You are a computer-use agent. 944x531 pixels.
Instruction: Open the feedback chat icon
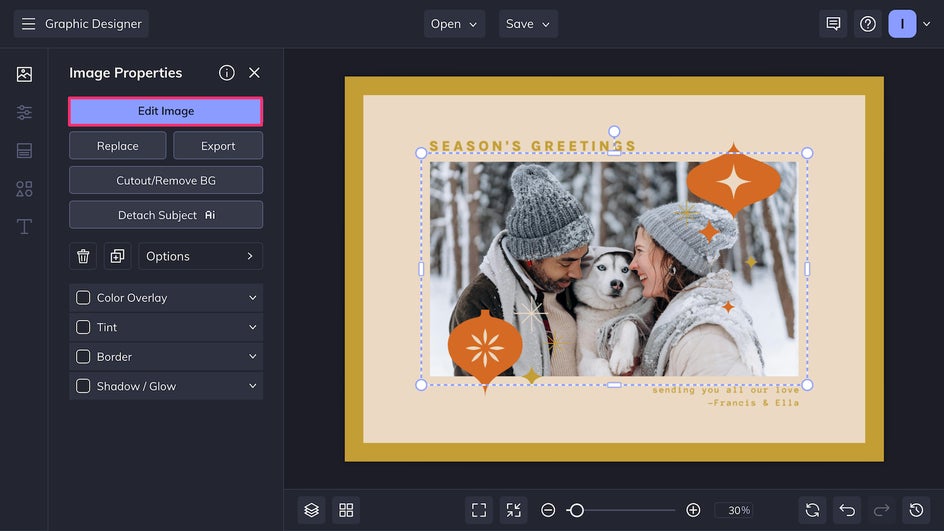tap(833, 24)
